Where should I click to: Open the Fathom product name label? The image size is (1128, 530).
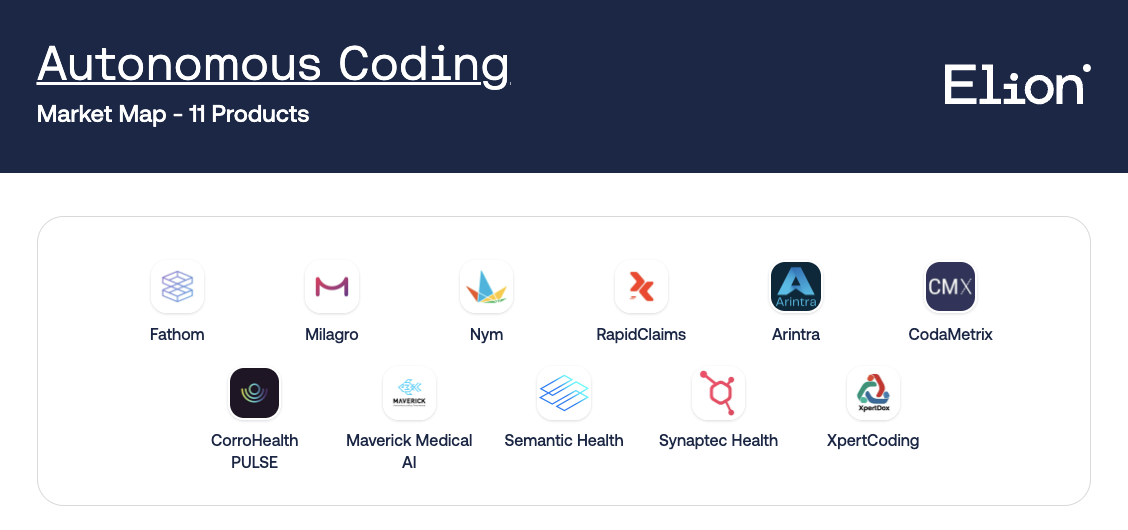[177, 334]
